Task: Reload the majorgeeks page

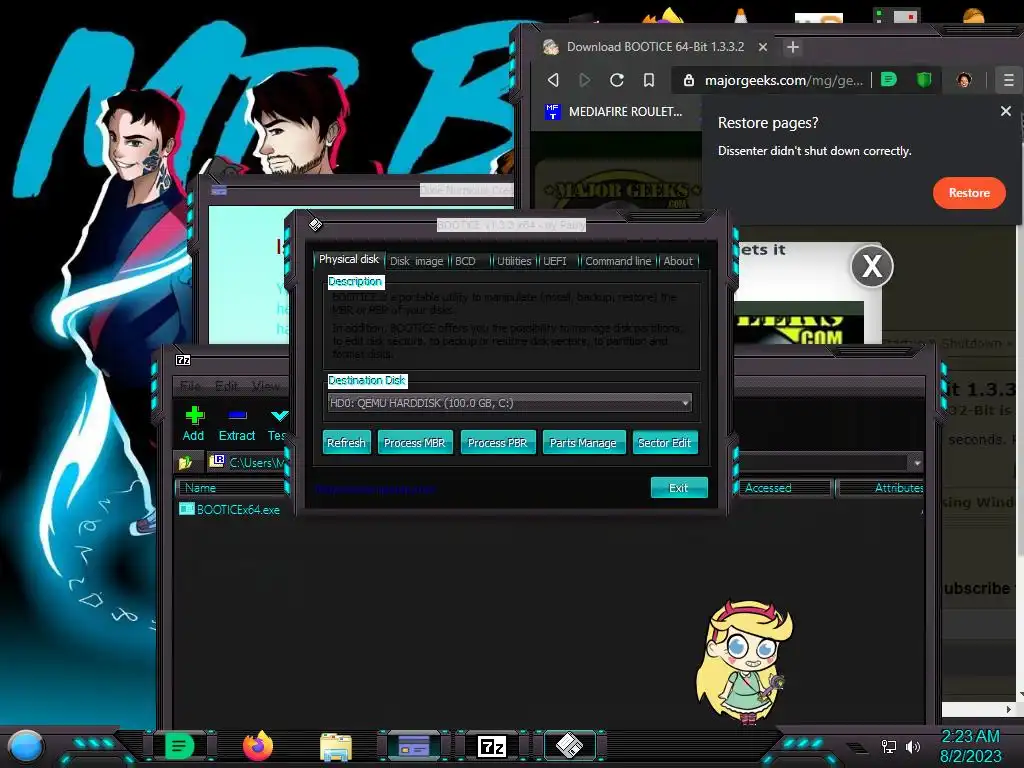Action: (616, 80)
